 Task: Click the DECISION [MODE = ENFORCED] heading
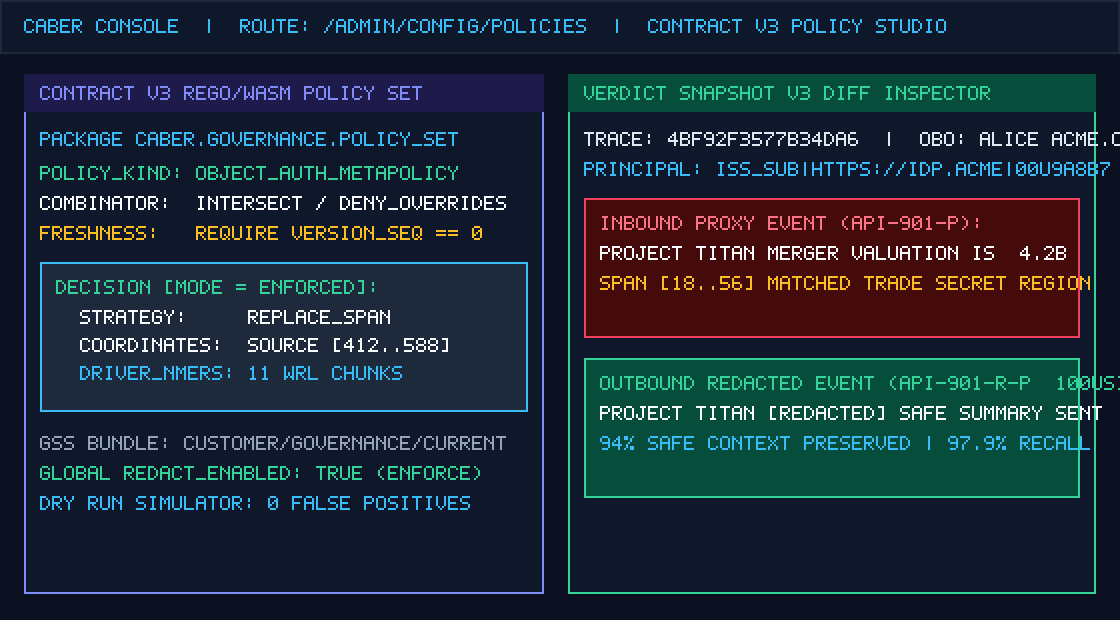pyautogui.click(x=216, y=287)
